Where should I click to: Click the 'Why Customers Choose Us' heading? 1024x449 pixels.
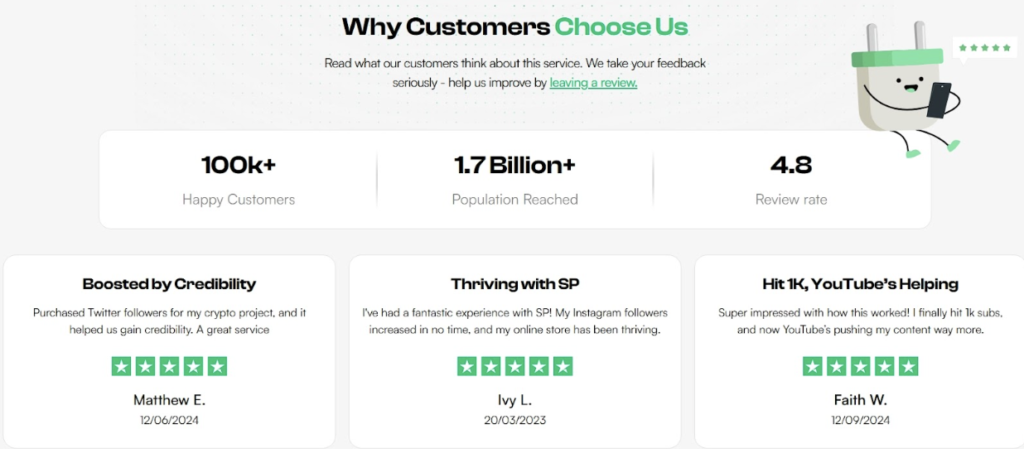pos(515,25)
